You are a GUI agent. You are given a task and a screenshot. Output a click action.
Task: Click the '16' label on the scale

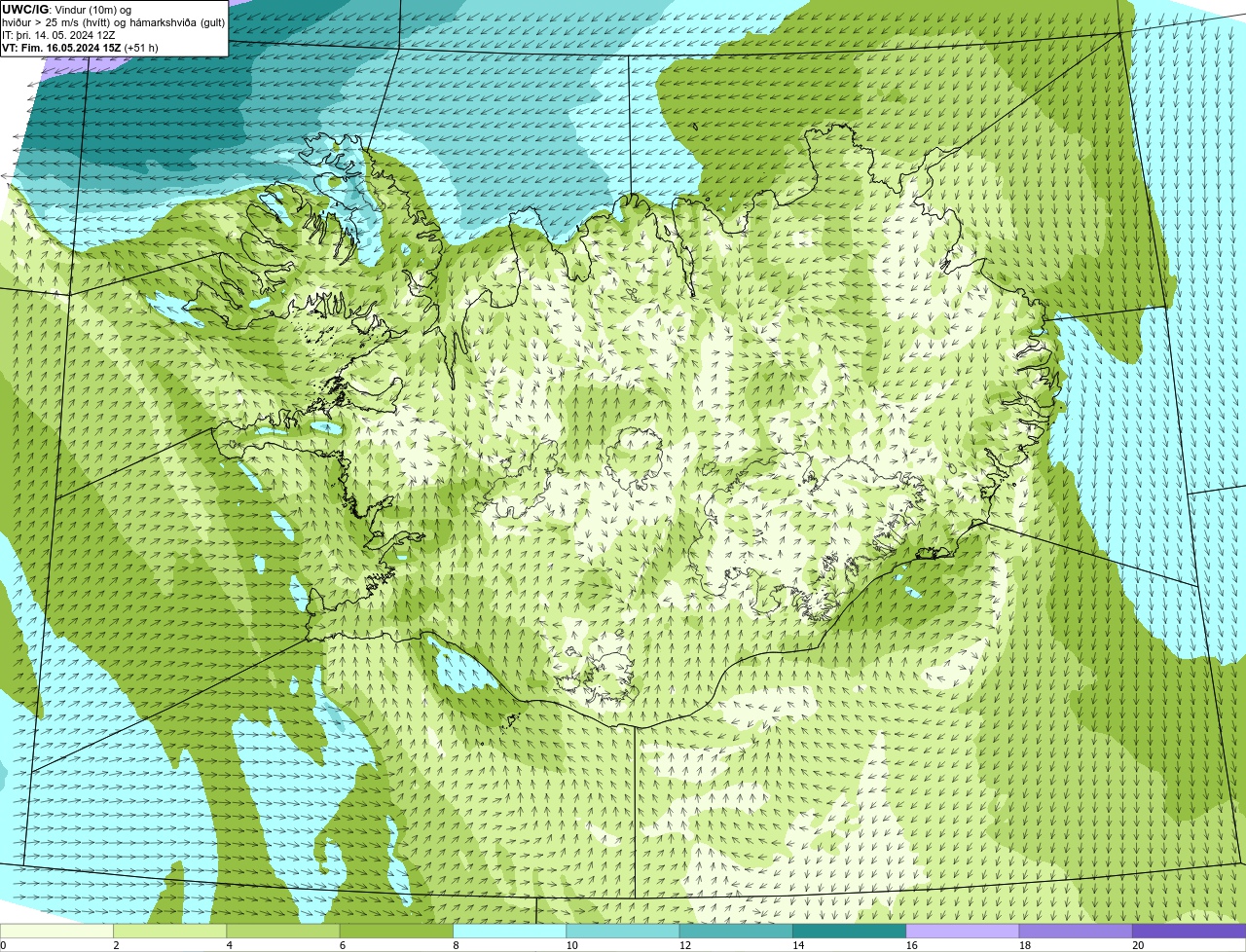911,945
